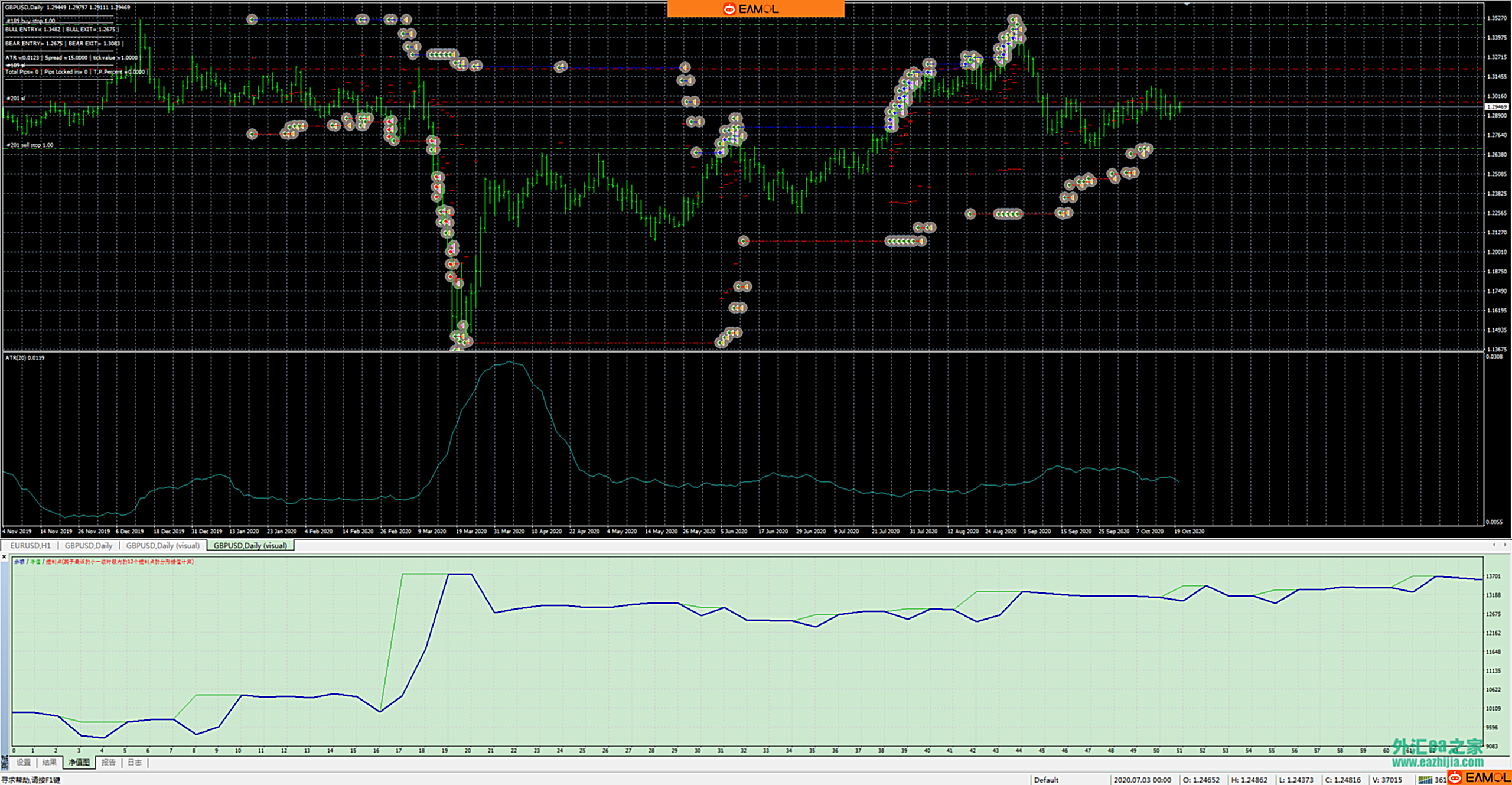Screen dimensions: 1512x785
Task: Click the O: 1.24652 open price value
Action: click(x=1201, y=780)
